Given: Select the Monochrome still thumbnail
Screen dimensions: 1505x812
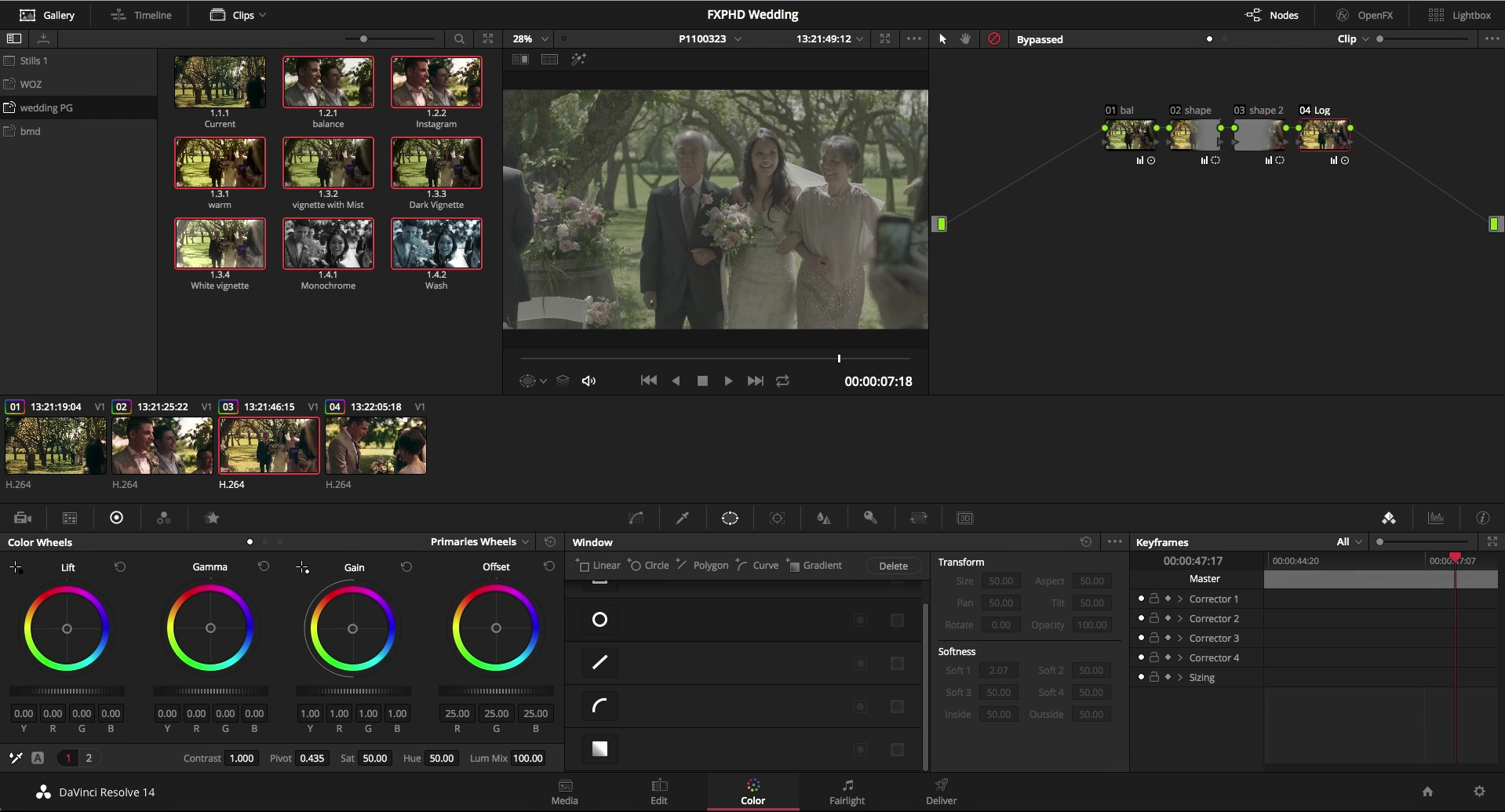Looking at the screenshot, I should click(x=328, y=244).
